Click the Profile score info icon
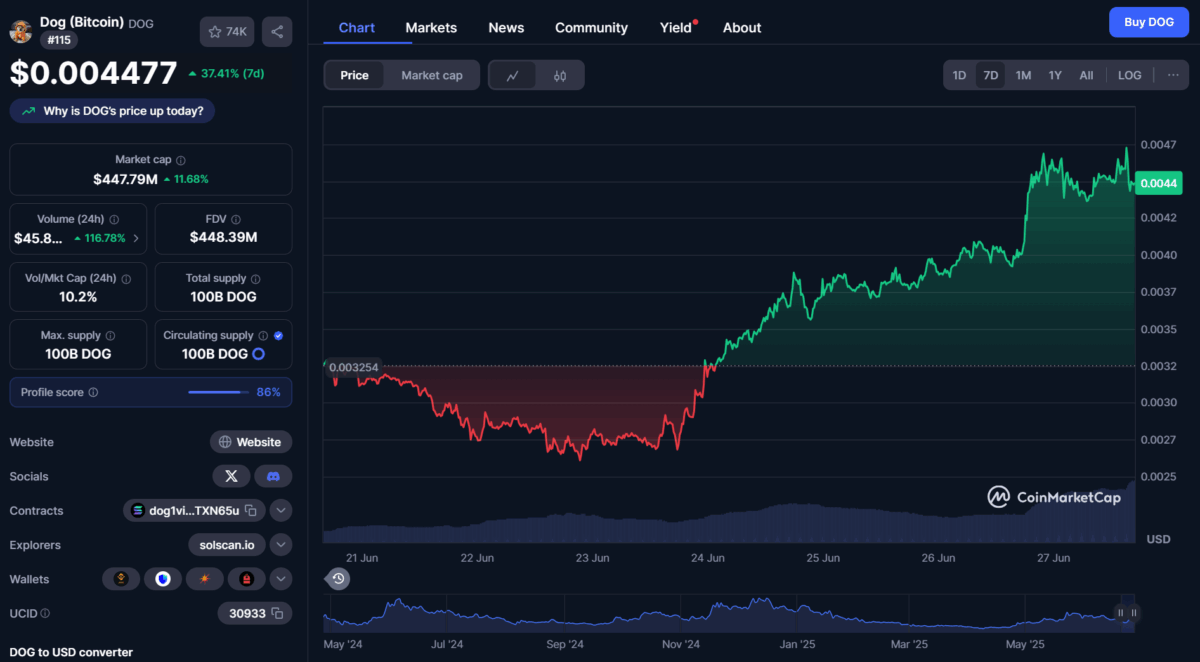The image size is (1200, 662). coord(93,393)
